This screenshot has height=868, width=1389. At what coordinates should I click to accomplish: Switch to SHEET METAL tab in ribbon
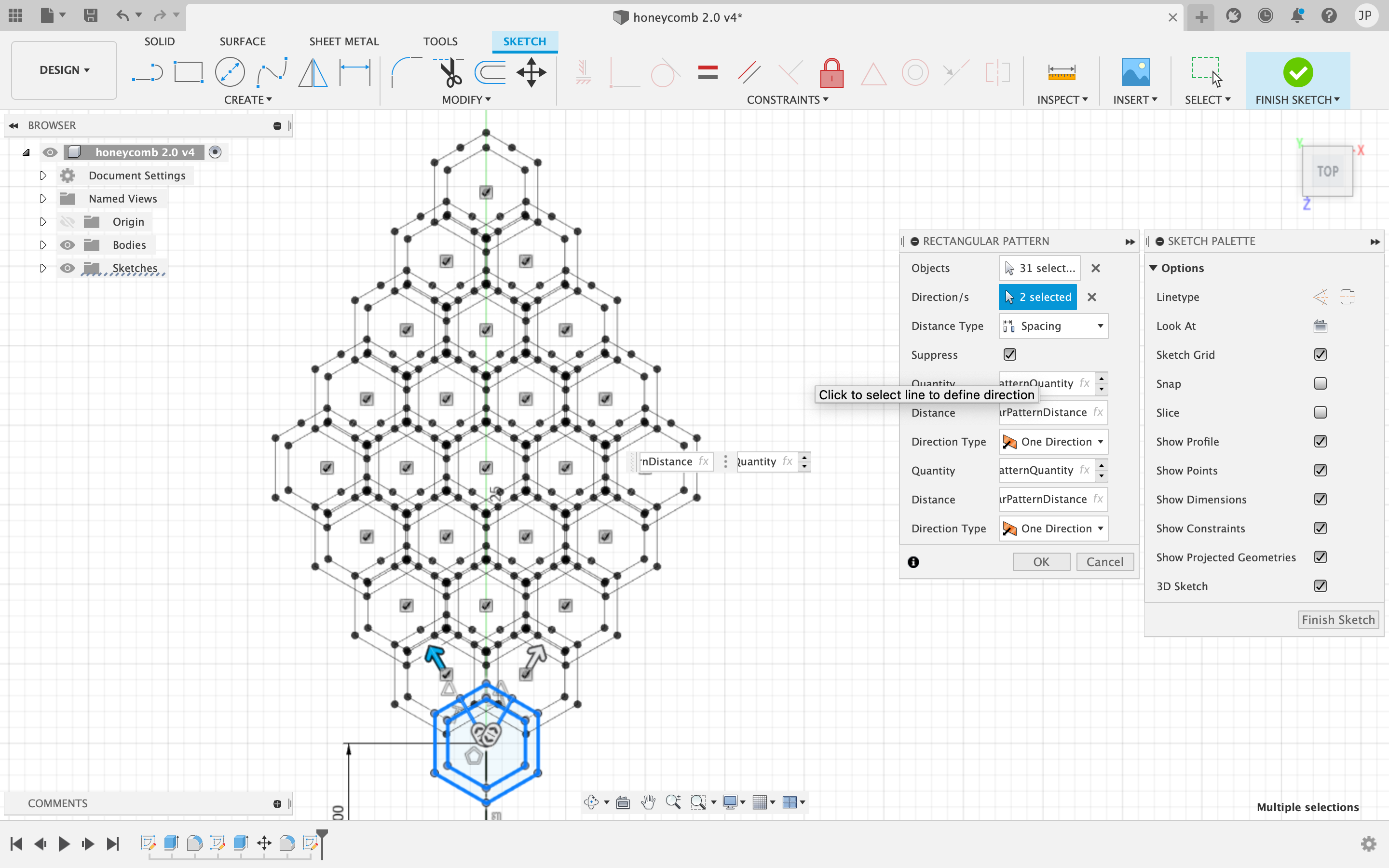343,41
